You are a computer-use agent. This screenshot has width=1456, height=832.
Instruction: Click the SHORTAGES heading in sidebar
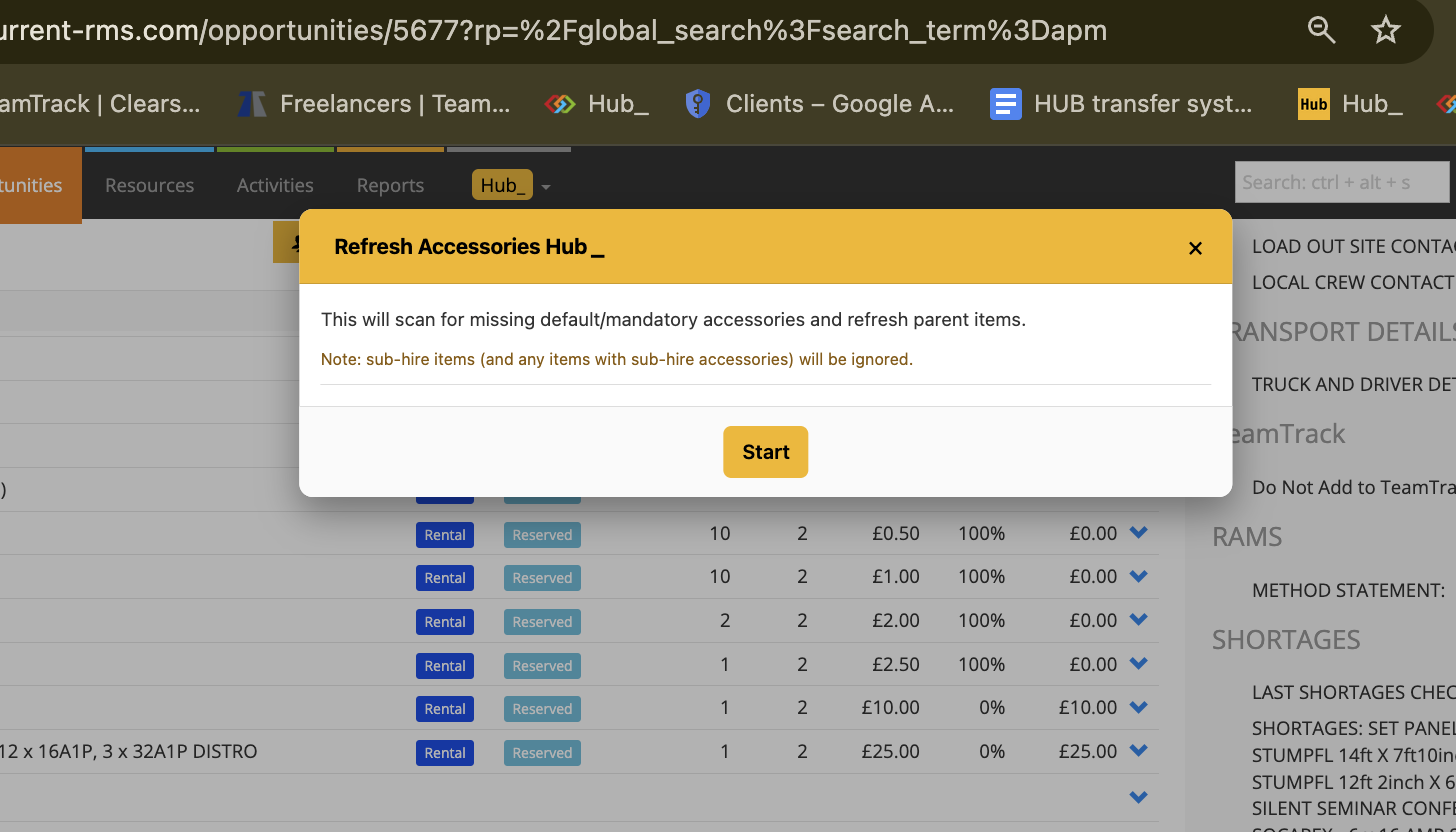(x=1286, y=640)
